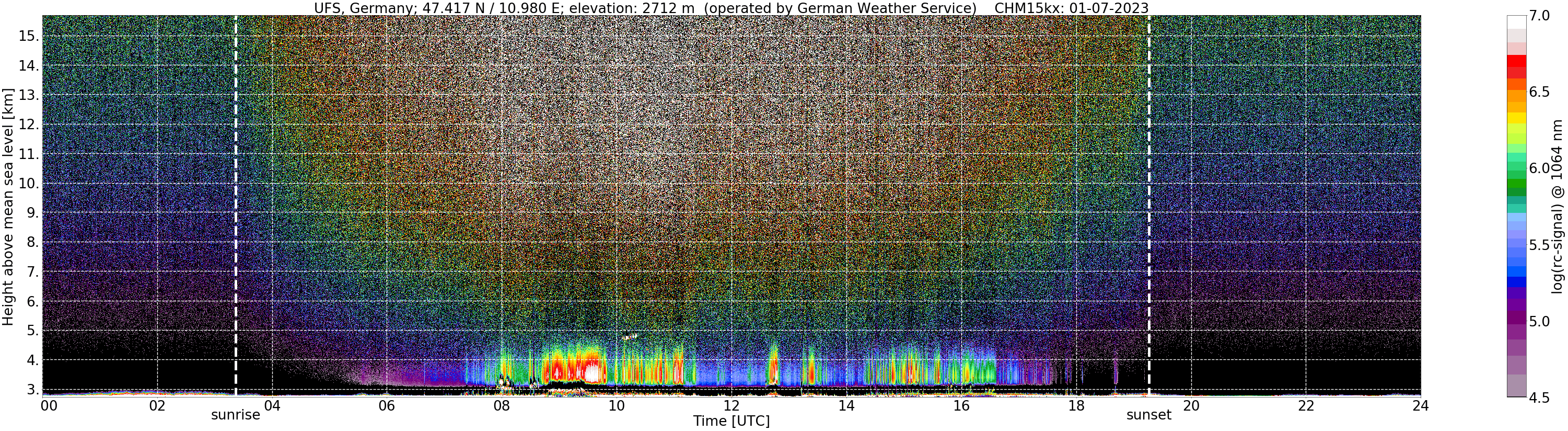Click the white top segment of the colorbar
The height and width of the screenshot is (431, 1568).
(x=1517, y=22)
